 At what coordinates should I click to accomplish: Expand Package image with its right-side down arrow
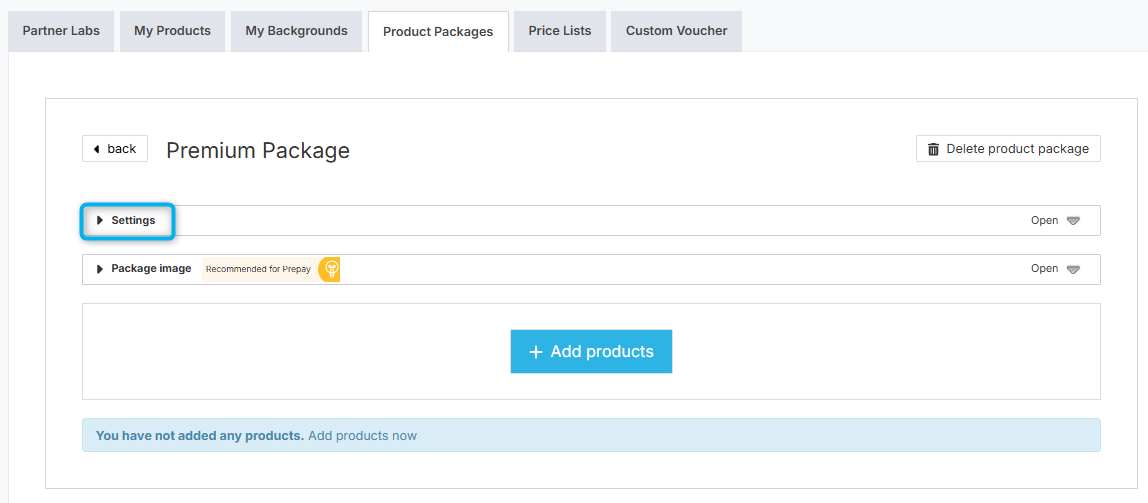click(x=1073, y=269)
